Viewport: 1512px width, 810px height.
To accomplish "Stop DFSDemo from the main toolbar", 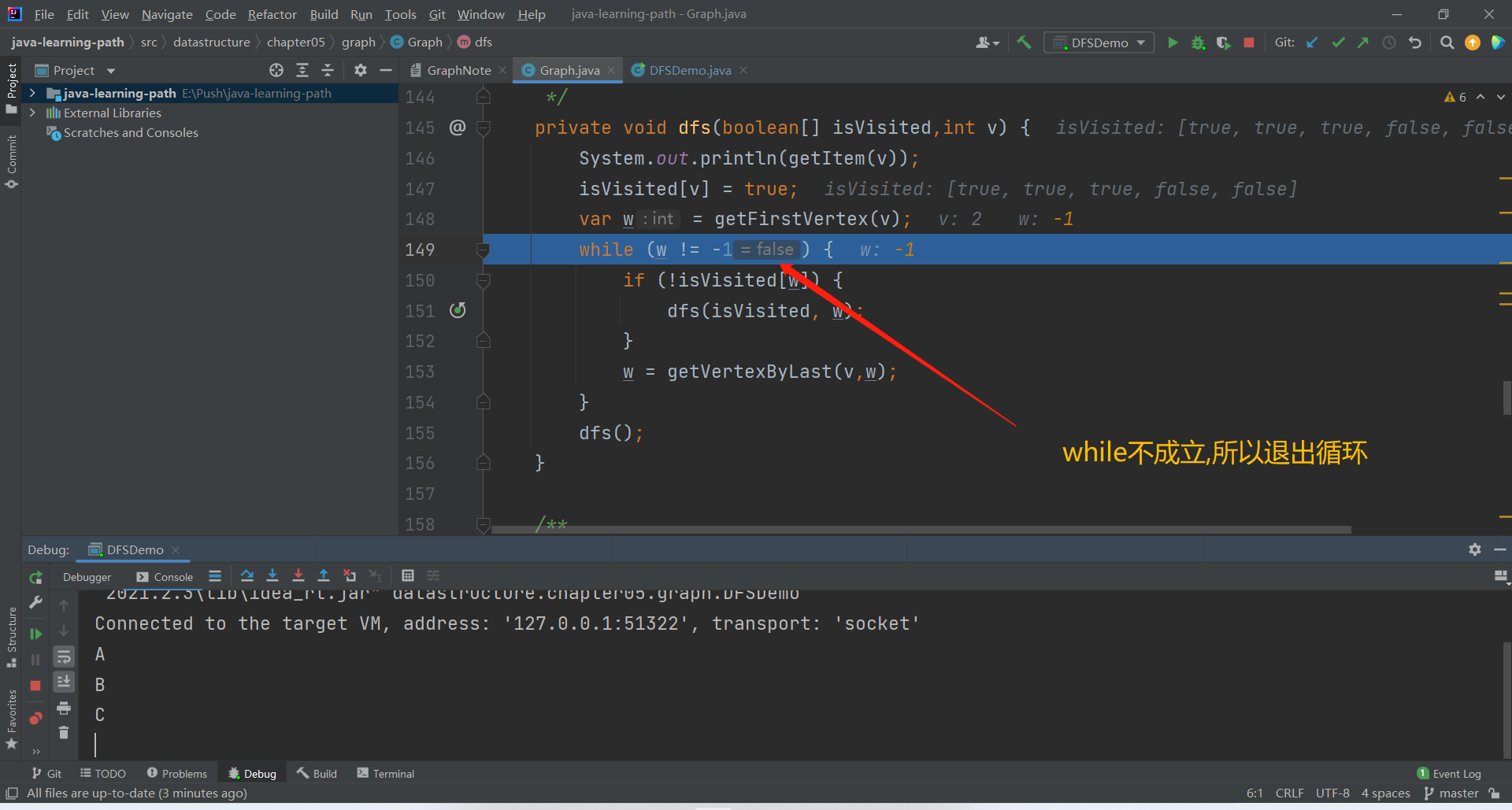I will (x=1249, y=43).
